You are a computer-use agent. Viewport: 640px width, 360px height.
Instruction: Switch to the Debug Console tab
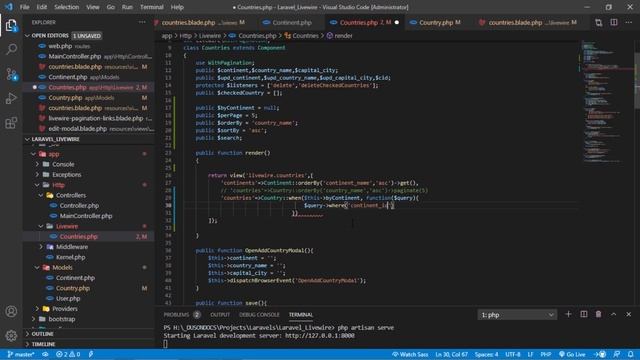(x=259, y=315)
